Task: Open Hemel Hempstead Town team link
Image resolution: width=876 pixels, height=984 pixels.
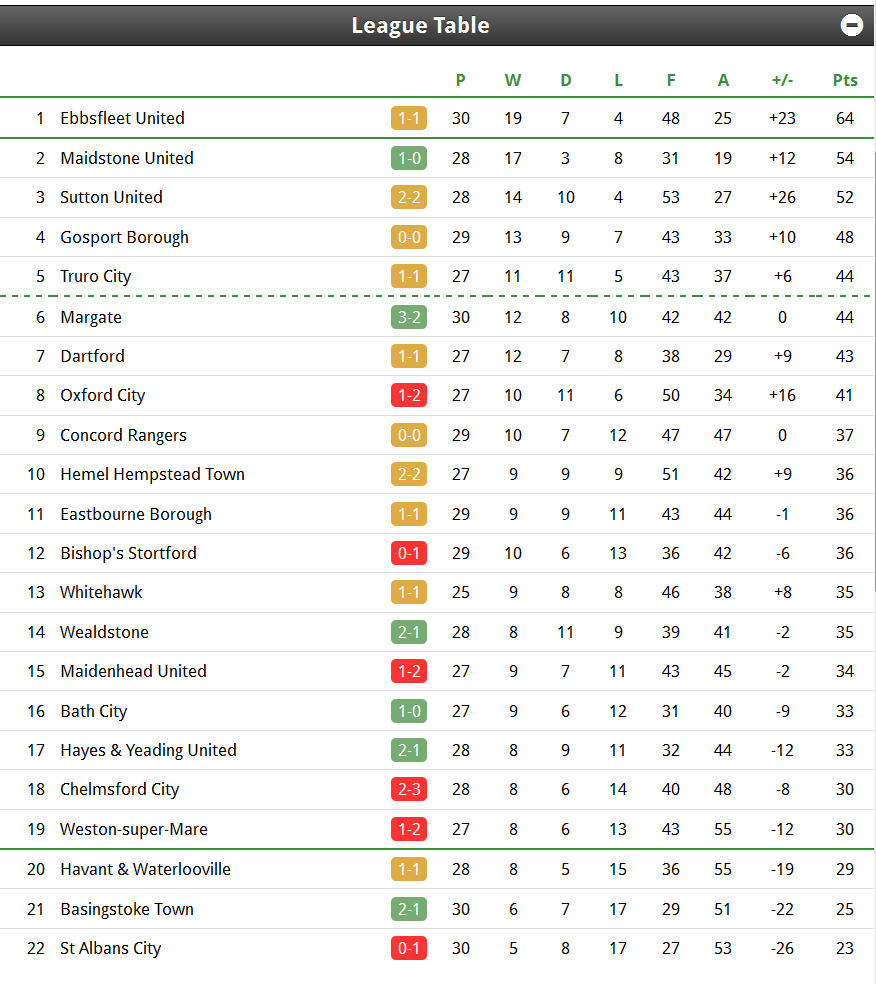Action: click(x=152, y=474)
